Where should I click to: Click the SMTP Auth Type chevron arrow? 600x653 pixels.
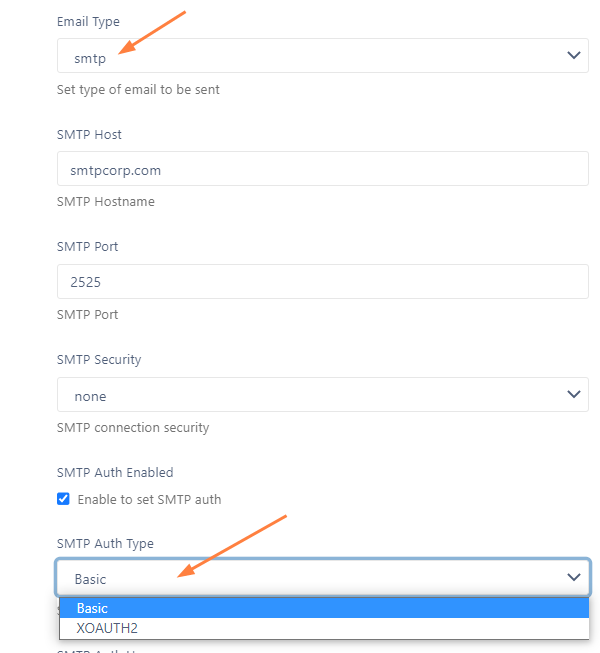click(574, 577)
